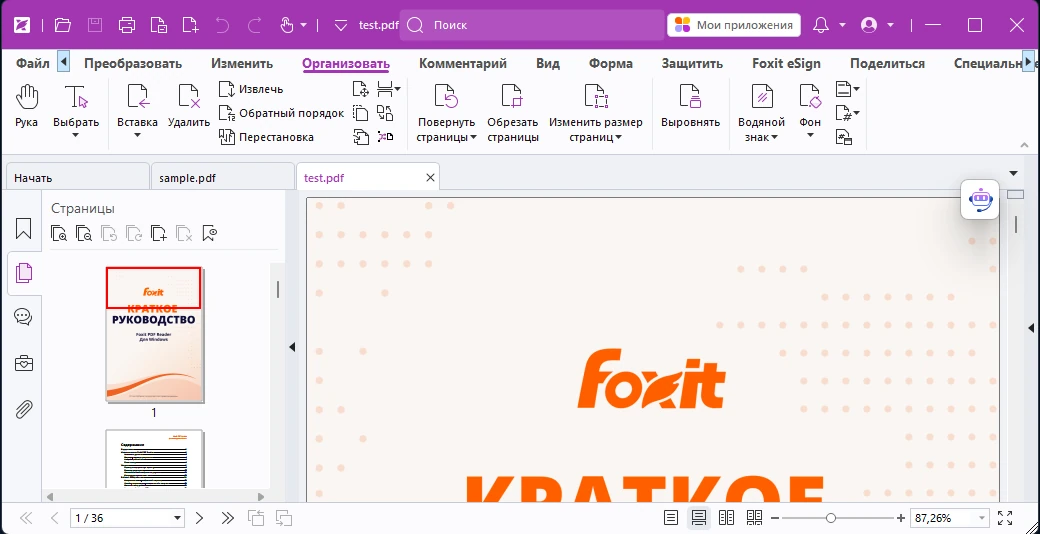This screenshot has height=534, width=1040.
Task: Jump to the last page arrow
Action: tap(228, 518)
